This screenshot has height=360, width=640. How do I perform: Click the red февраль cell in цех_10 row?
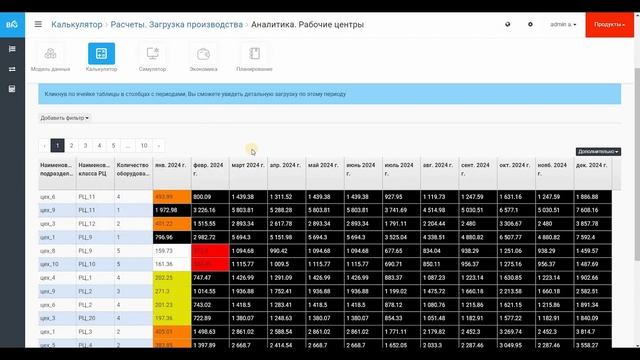[210, 264]
